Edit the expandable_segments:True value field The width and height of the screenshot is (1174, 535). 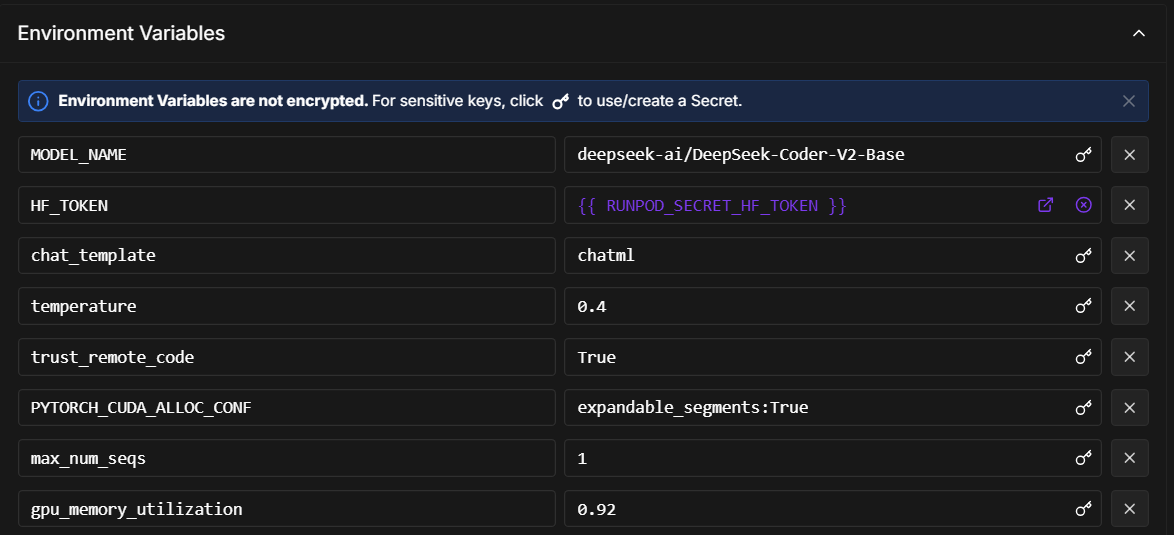(x=815, y=408)
